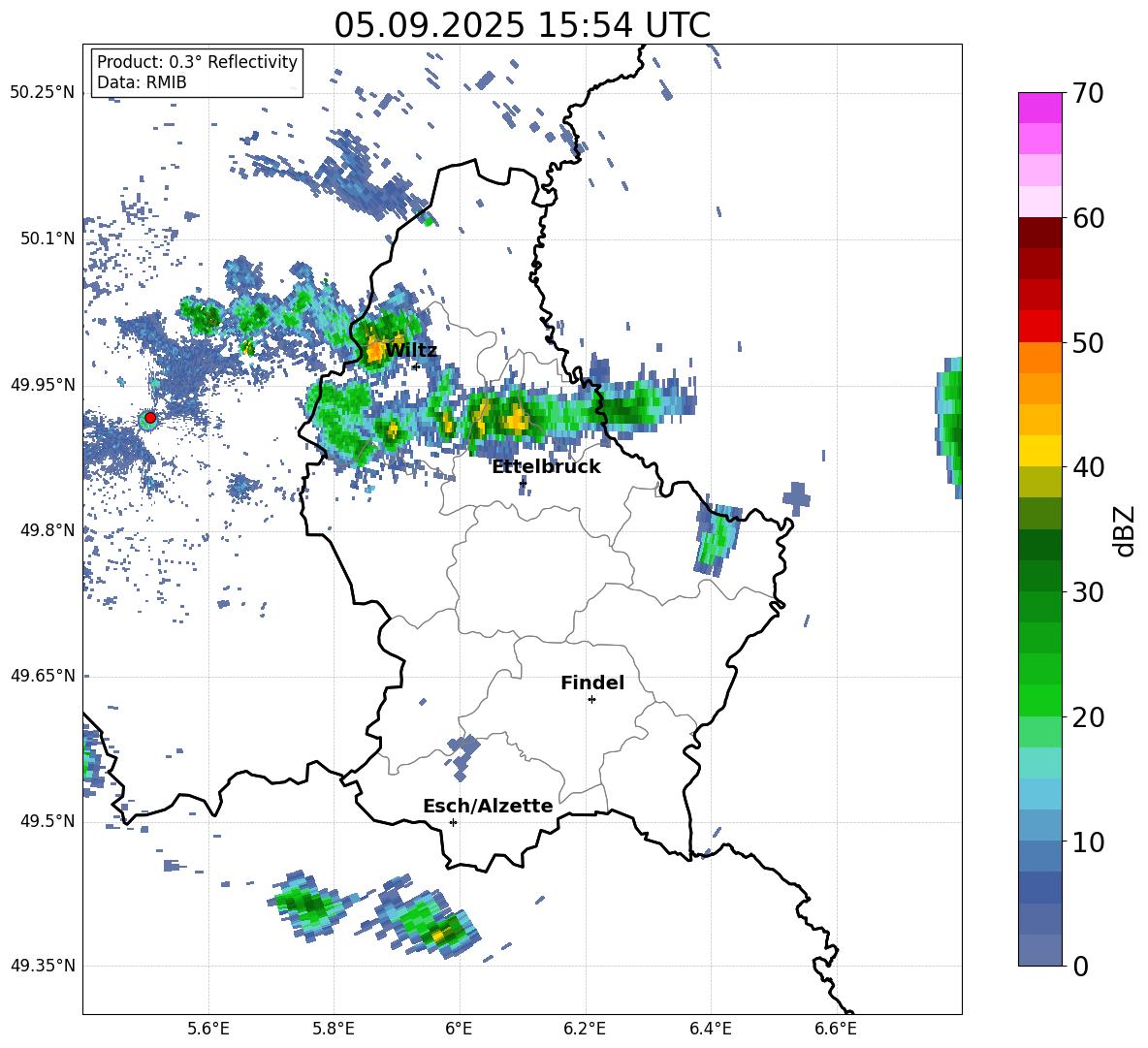Viewport: 1148px width, 1048px height.
Task: Click the green echo on the far right edge
Action: [x=949, y=429]
